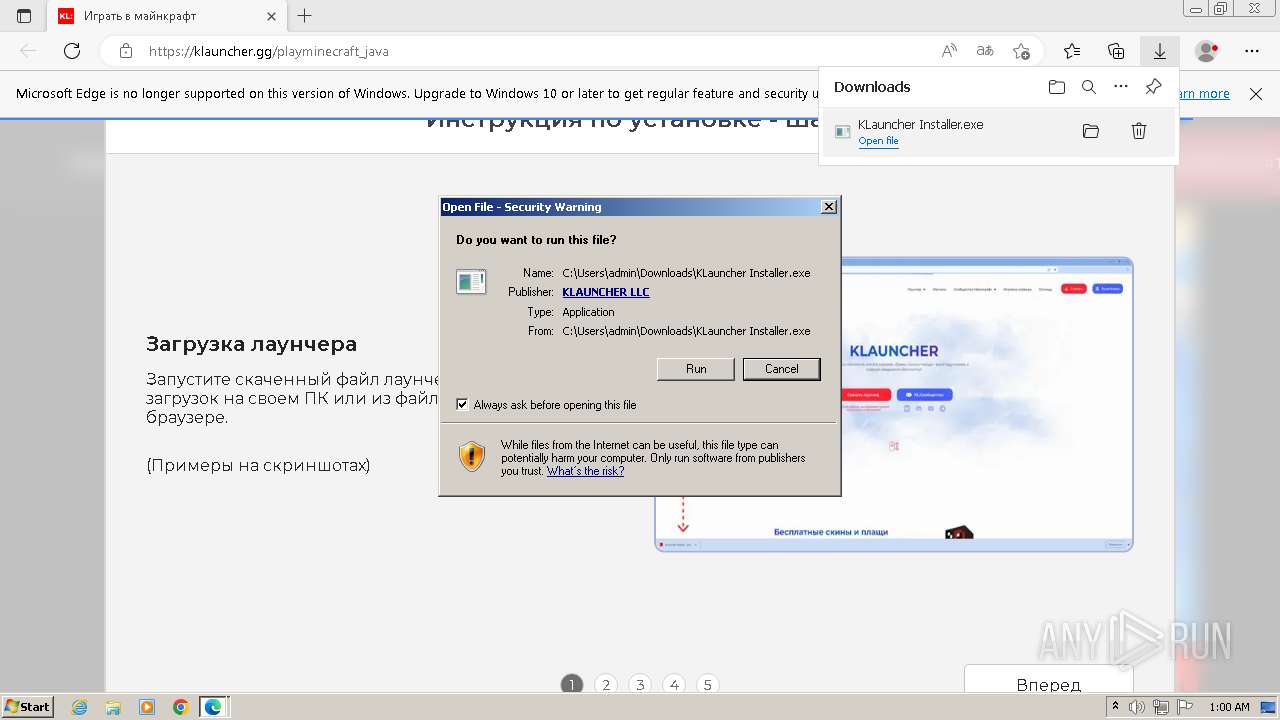Open Collections panel
Image resolution: width=1280 pixels, height=720 pixels.
click(1116, 51)
